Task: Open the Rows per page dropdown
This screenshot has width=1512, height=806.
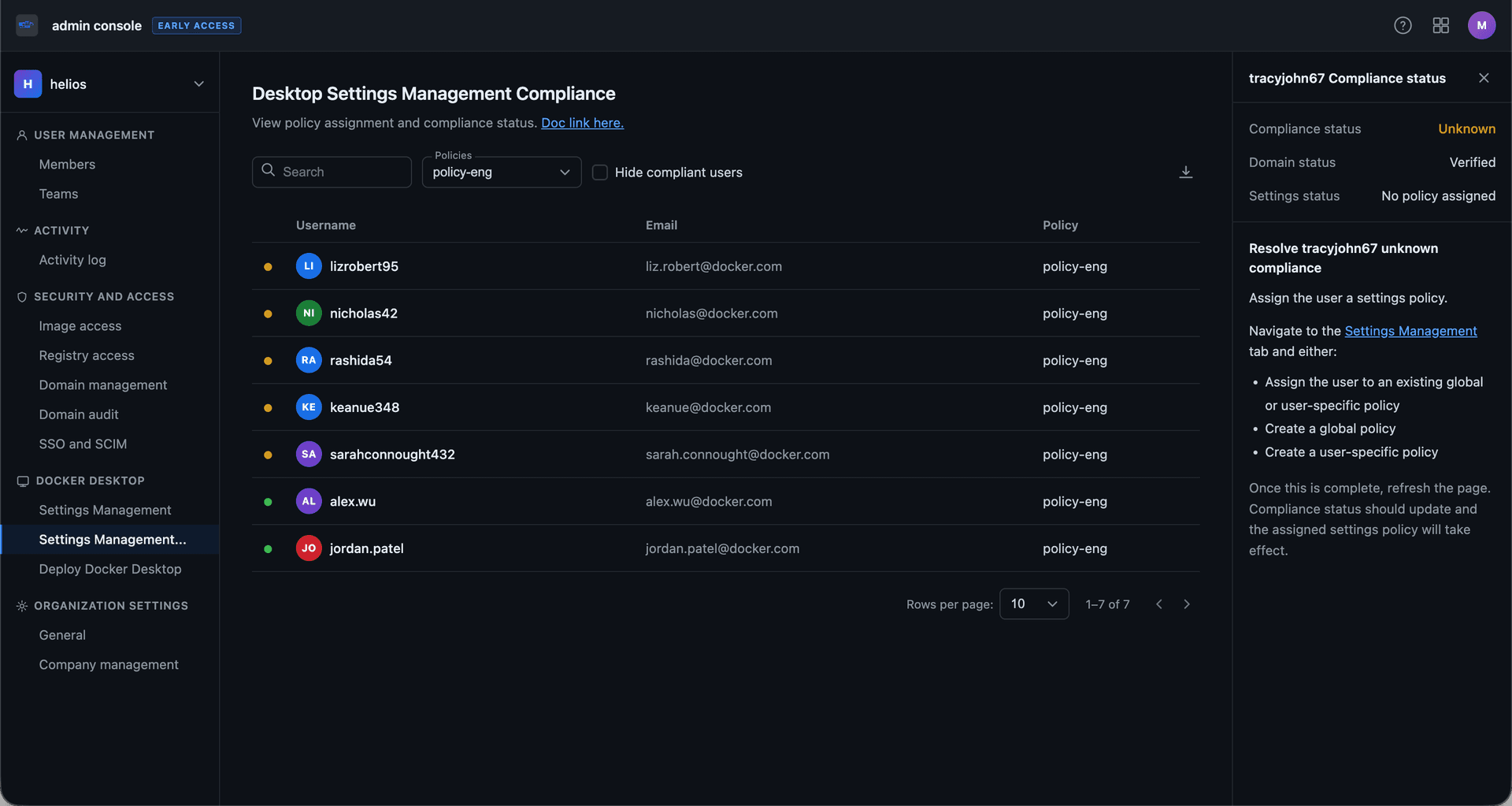Action: pyautogui.click(x=1033, y=604)
